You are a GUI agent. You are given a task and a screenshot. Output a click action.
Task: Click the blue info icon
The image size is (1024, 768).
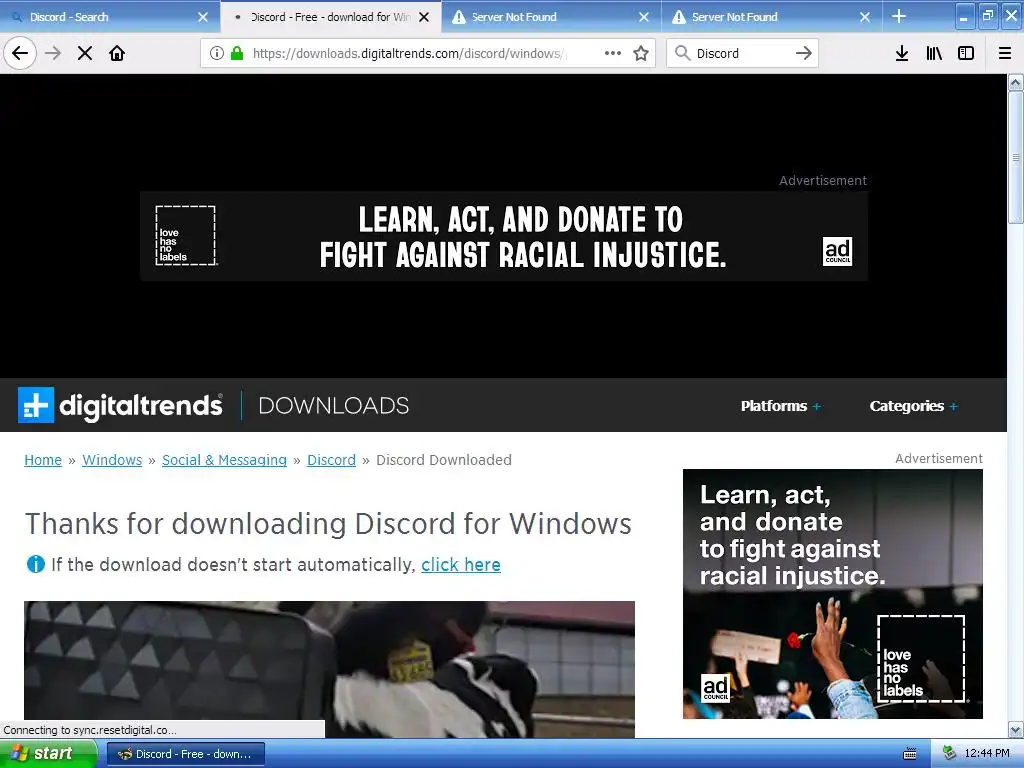[x=35, y=564]
